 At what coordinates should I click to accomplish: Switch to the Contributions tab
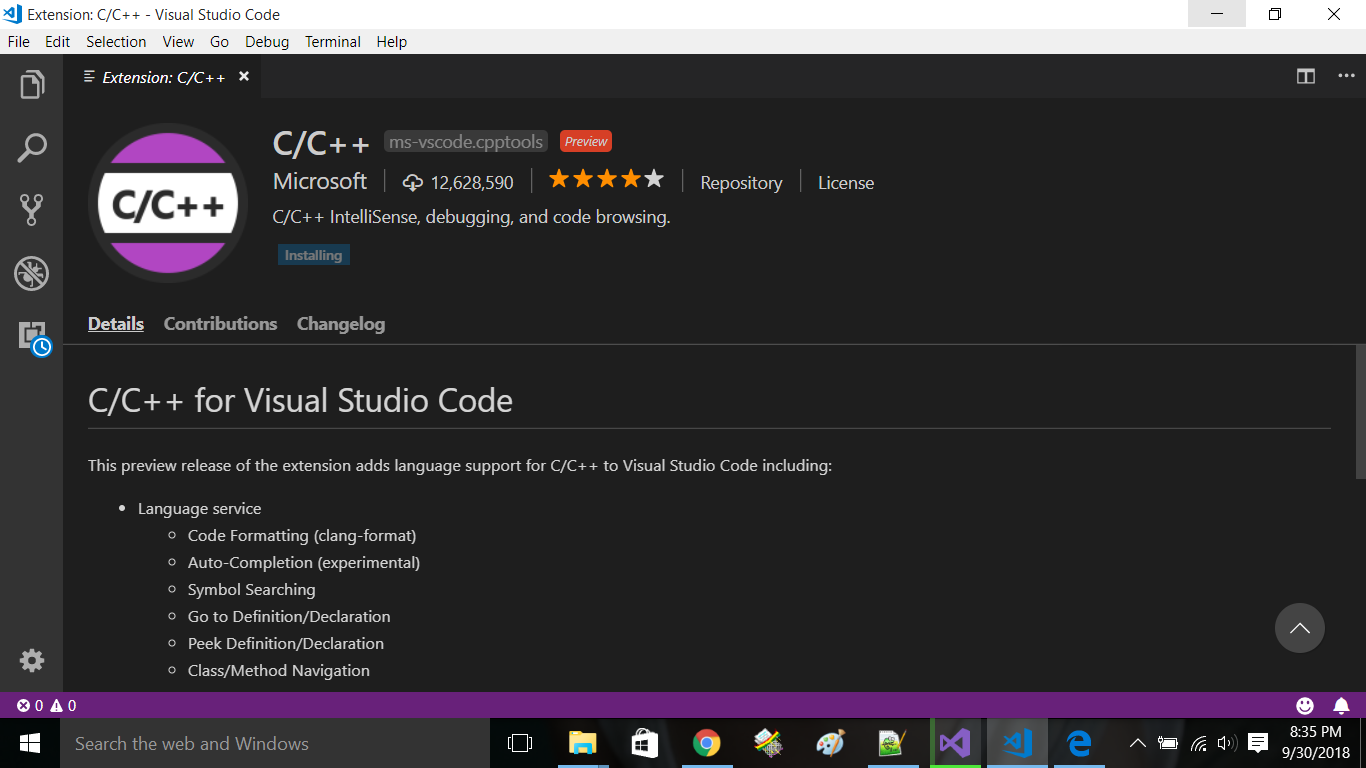click(x=220, y=324)
